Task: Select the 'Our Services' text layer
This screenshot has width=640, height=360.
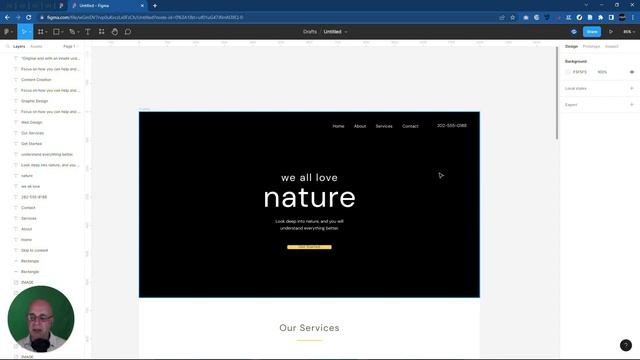Action: pos(32,133)
